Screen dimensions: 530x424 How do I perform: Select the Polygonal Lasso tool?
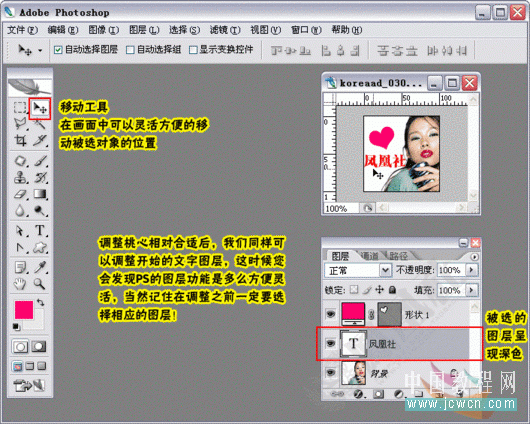20,124
